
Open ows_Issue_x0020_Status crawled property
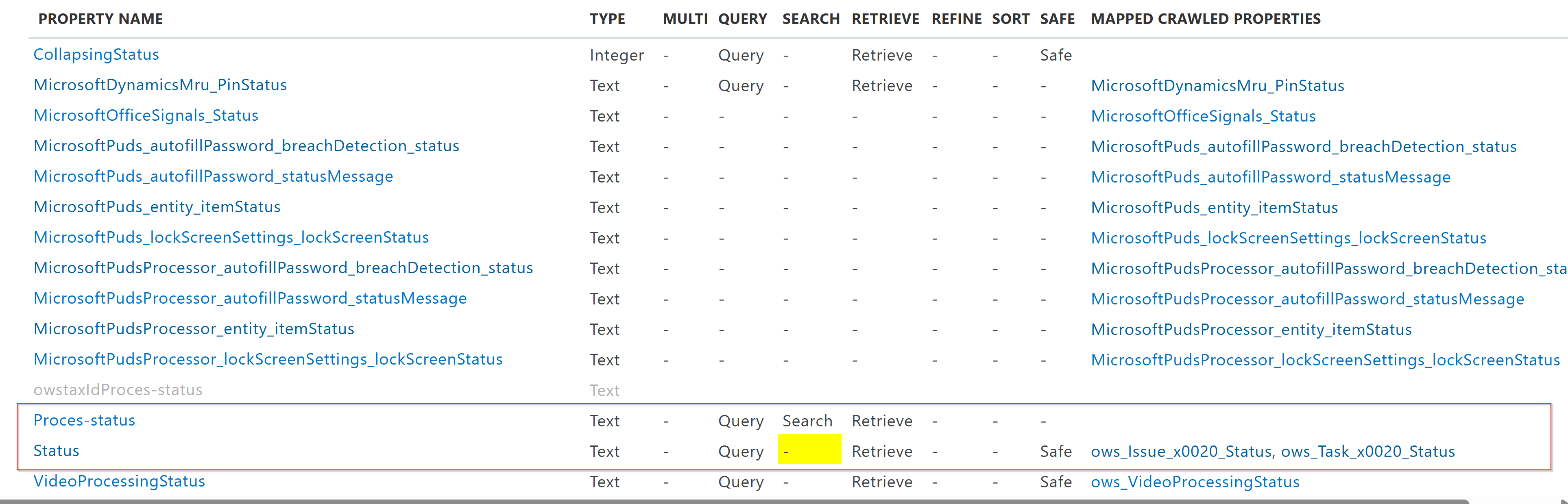coord(1181,452)
